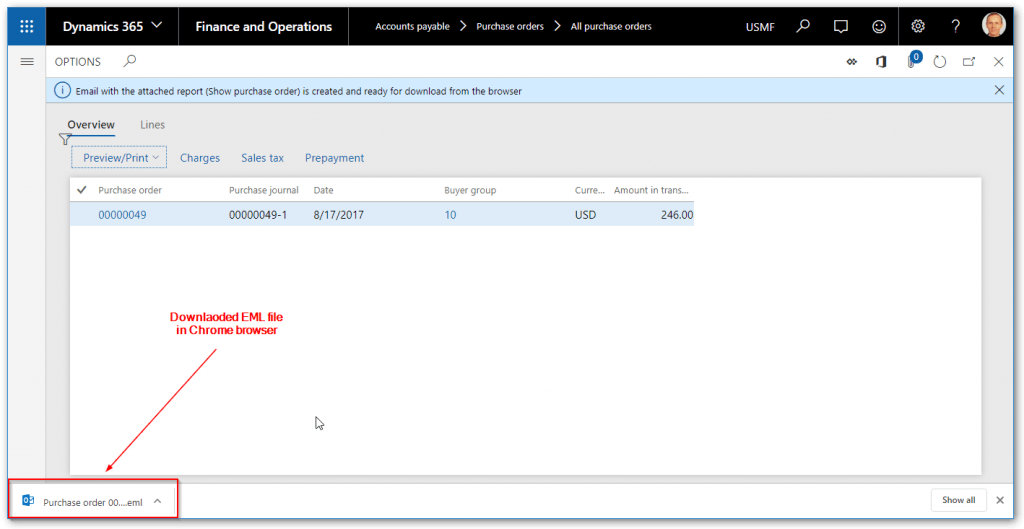Click Show all downloads button
Viewport: 1024px width, 529px height.
pos(958,500)
